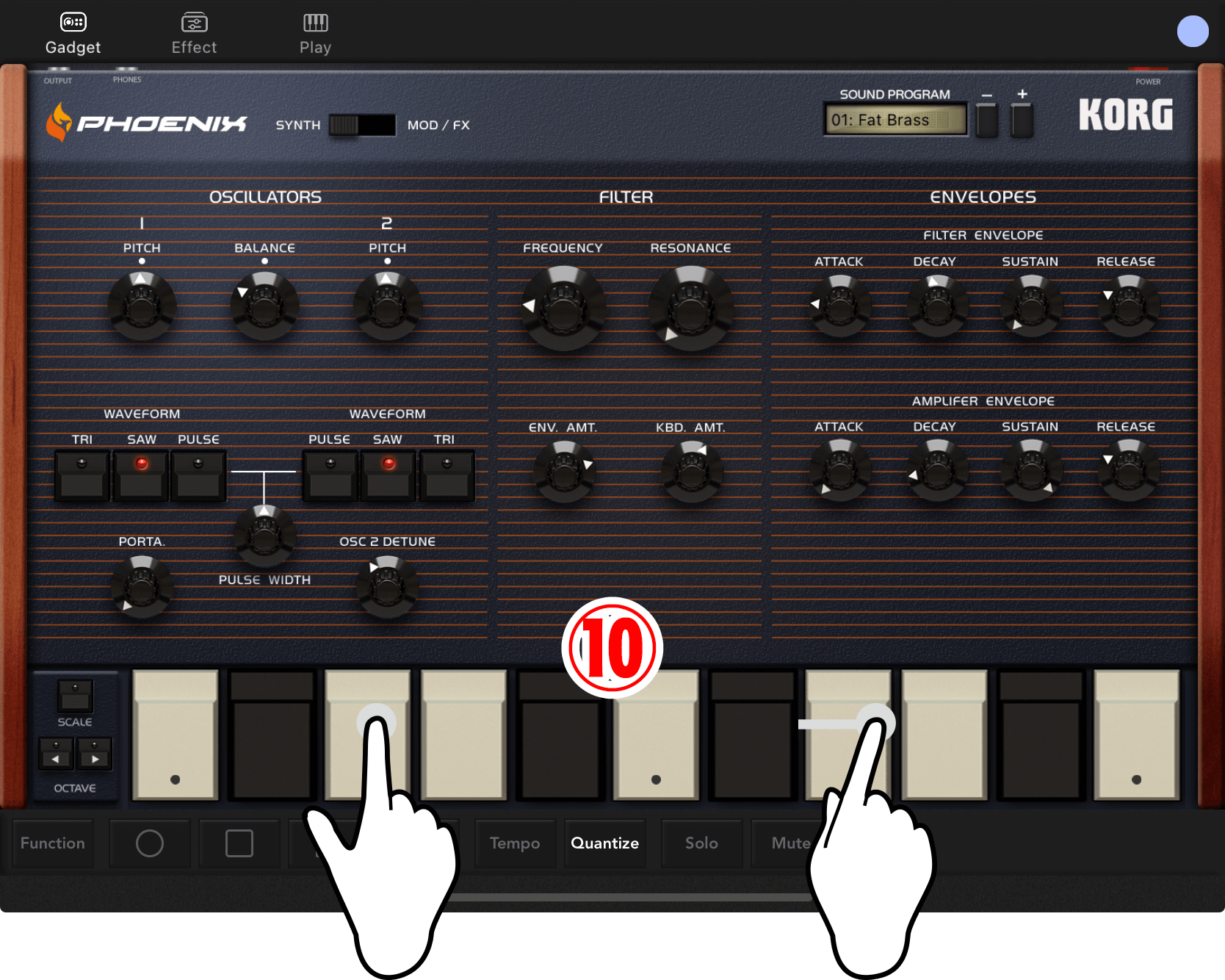This screenshot has height=980, width=1225.
Task: Click the Filter Envelope Decay knob
Action: point(937,306)
